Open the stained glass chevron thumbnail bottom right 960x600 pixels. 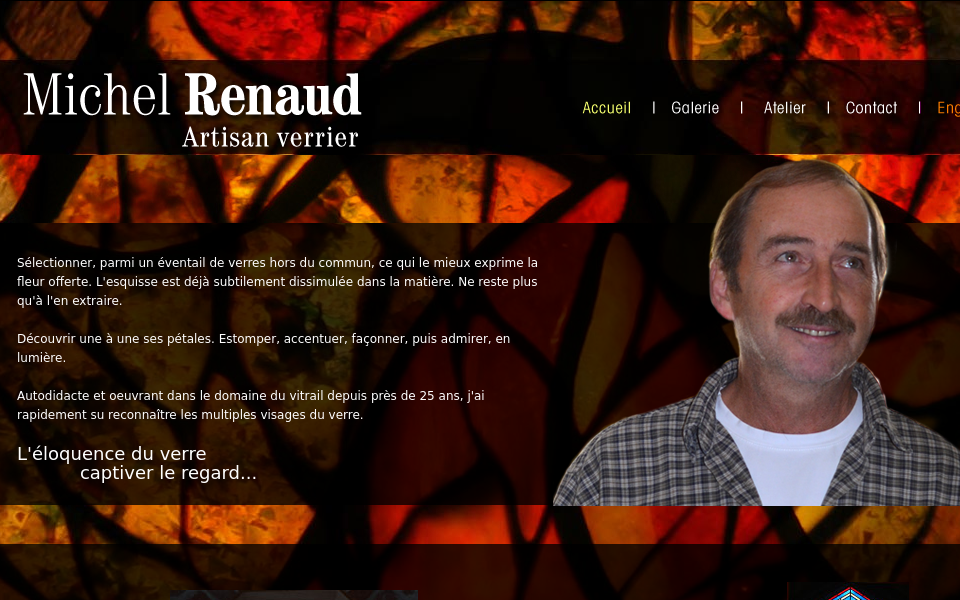click(x=850, y=593)
